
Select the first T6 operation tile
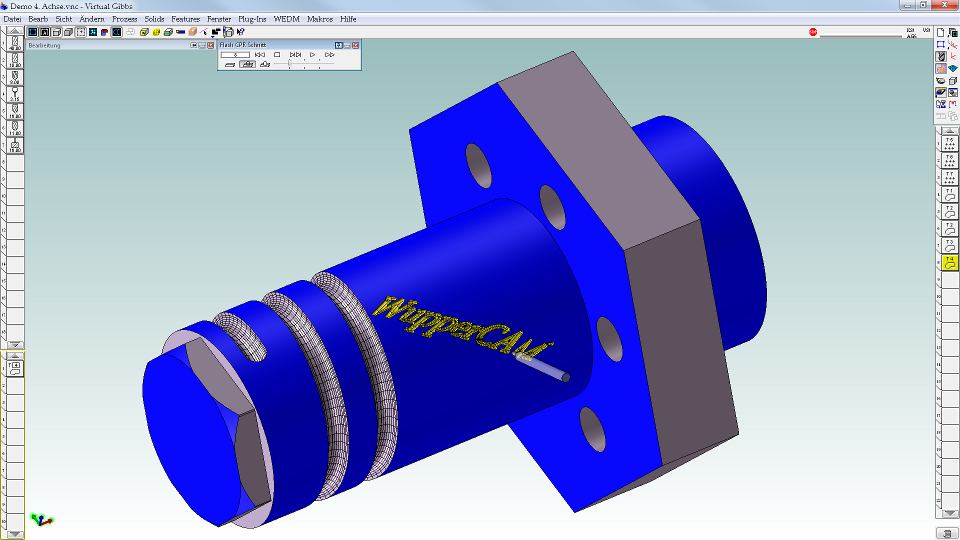950,143
